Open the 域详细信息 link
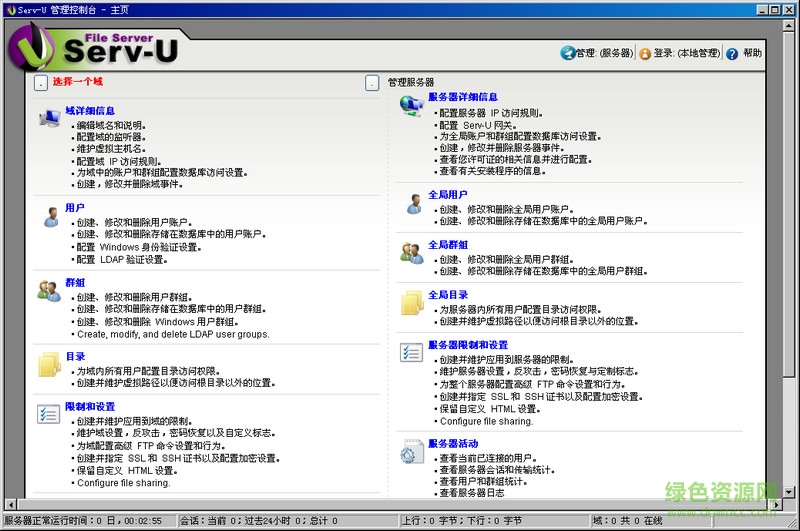Screen dimensions: 800x531 coord(90,110)
